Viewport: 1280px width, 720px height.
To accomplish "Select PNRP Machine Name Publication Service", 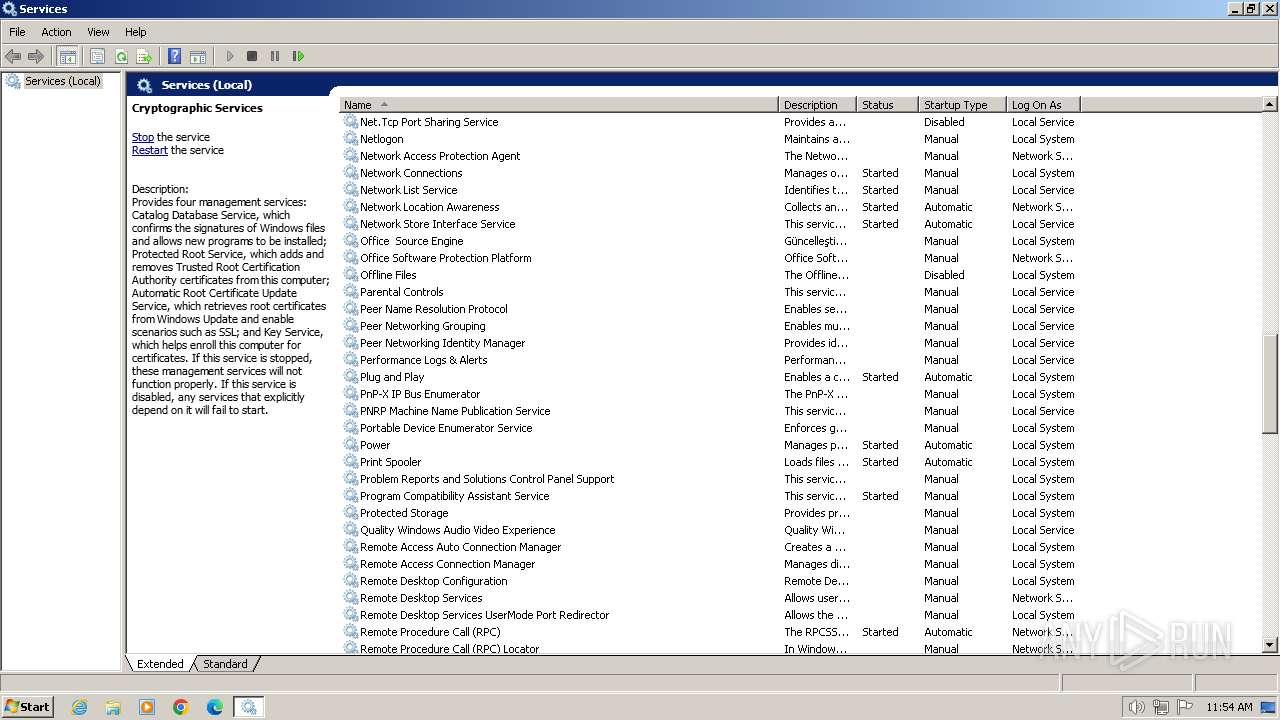I will [x=455, y=411].
